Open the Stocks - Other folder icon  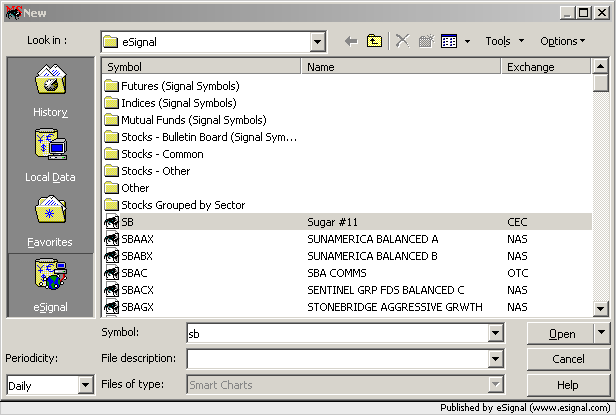(x=112, y=171)
